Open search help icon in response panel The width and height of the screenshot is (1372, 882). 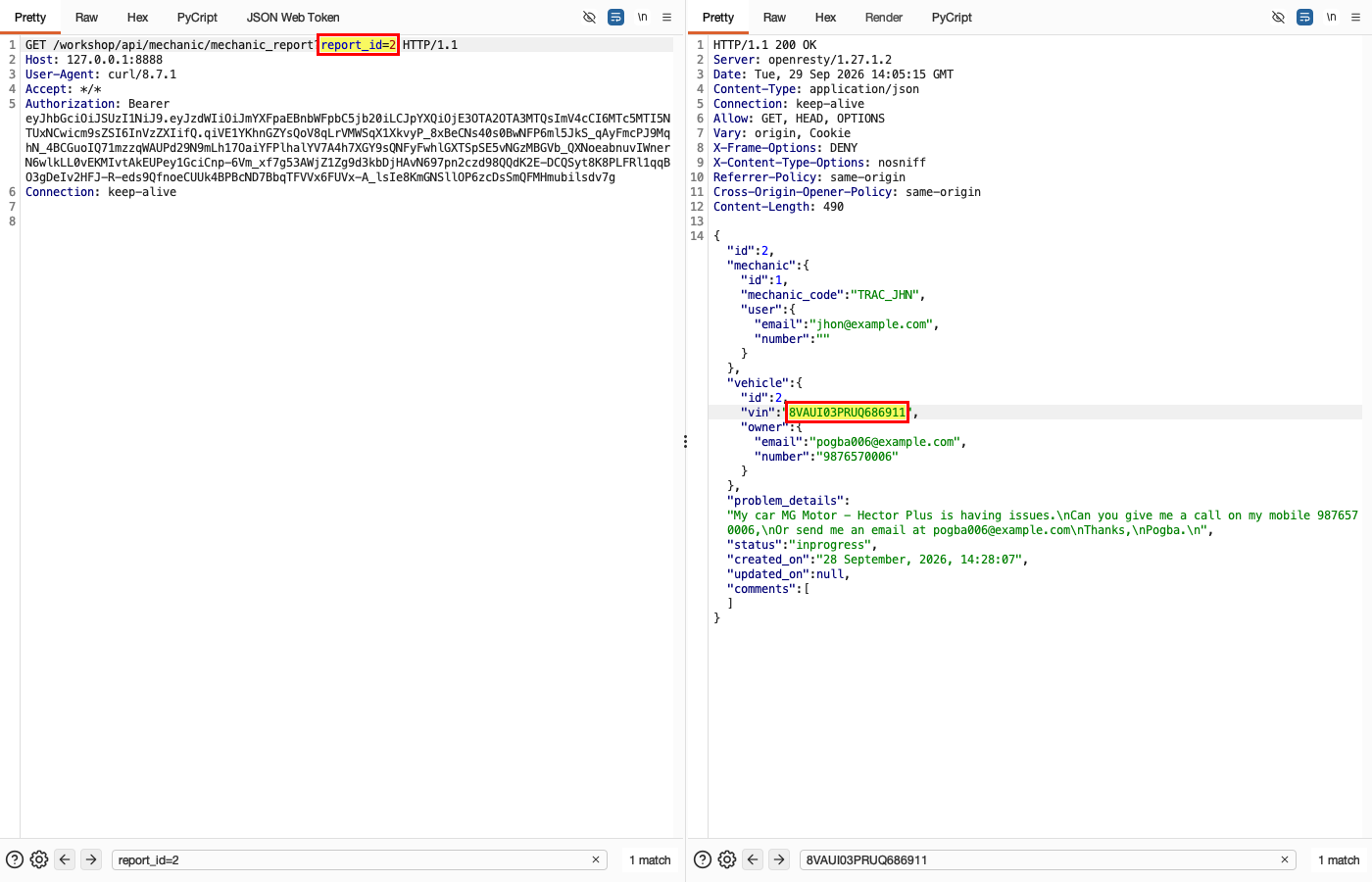click(703, 859)
